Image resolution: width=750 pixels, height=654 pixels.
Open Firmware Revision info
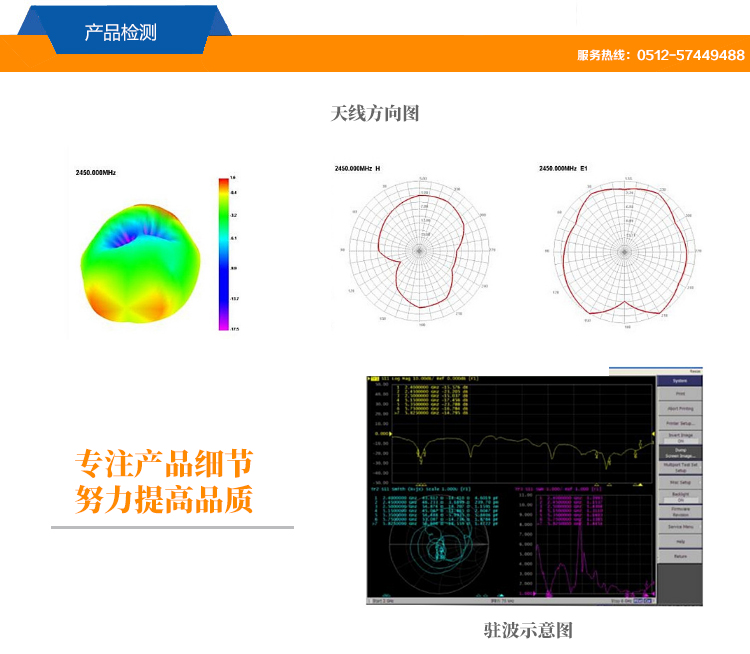(679, 512)
